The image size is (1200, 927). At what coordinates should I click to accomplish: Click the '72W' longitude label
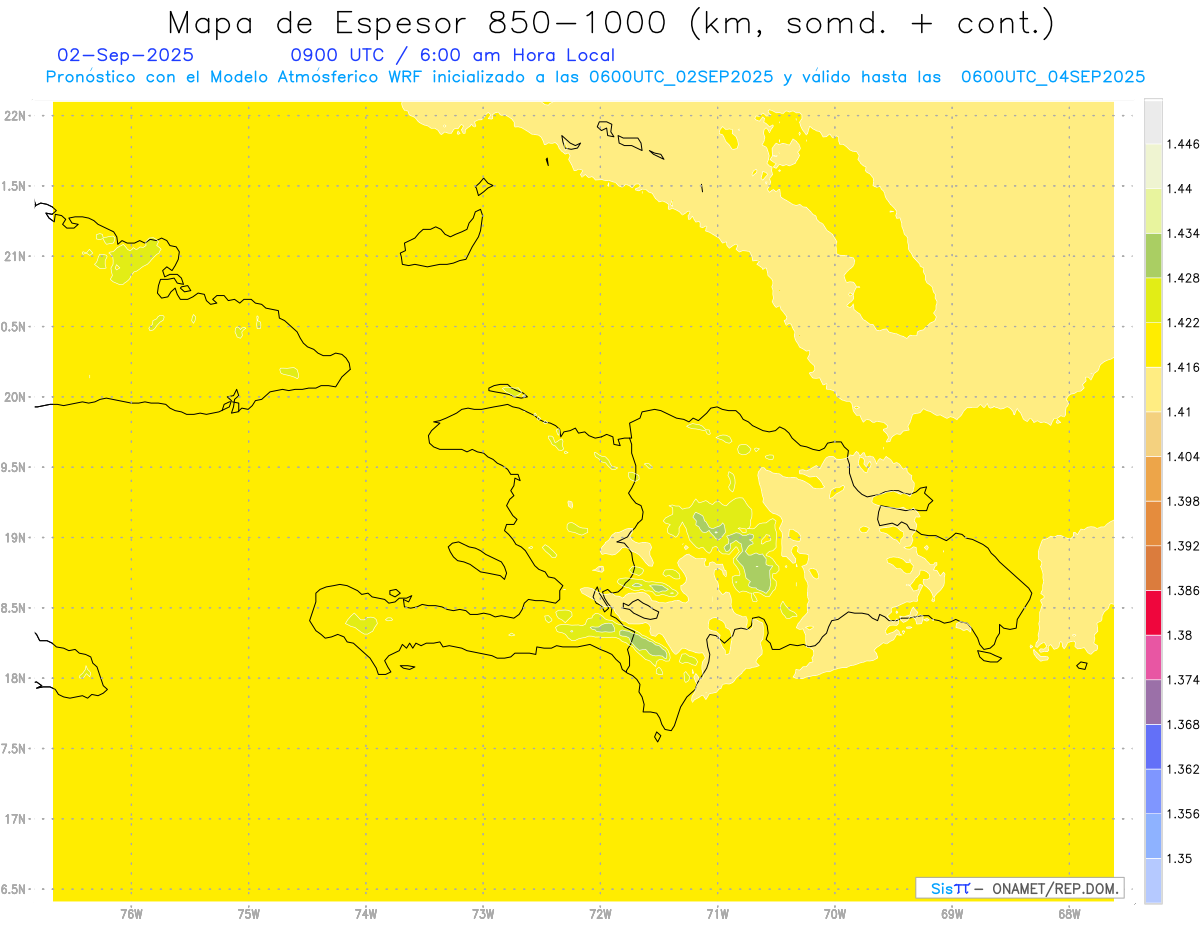pos(601,913)
